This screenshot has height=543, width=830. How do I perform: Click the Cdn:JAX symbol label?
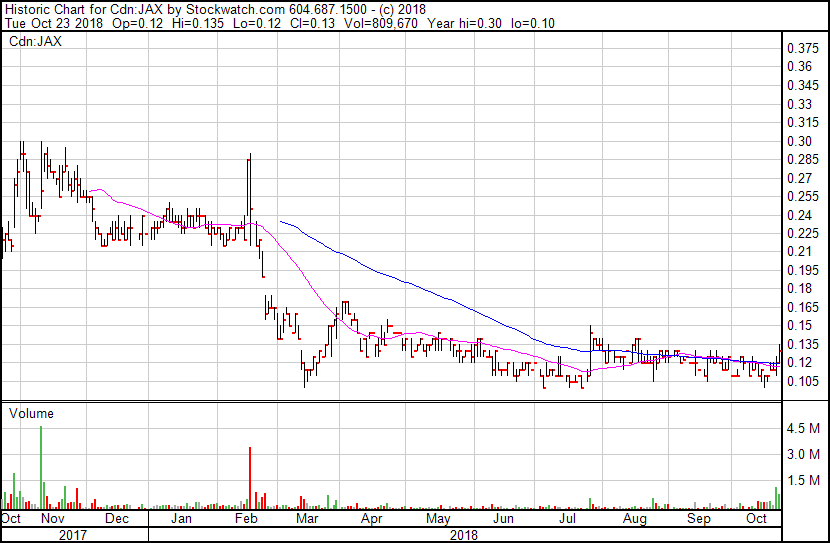(35, 41)
